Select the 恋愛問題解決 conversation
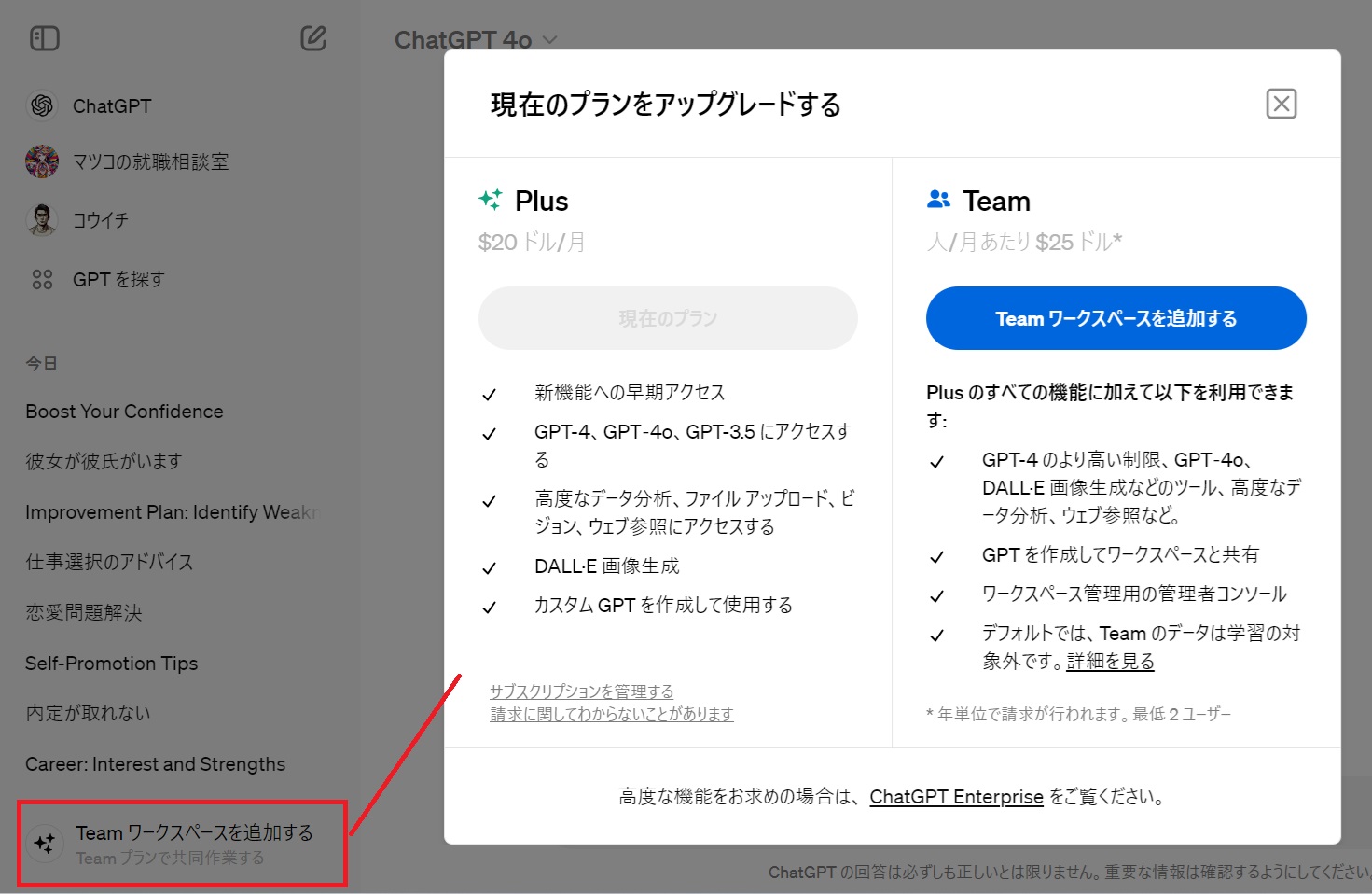Viewport: 1372px width, 894px height. (84, 611)
